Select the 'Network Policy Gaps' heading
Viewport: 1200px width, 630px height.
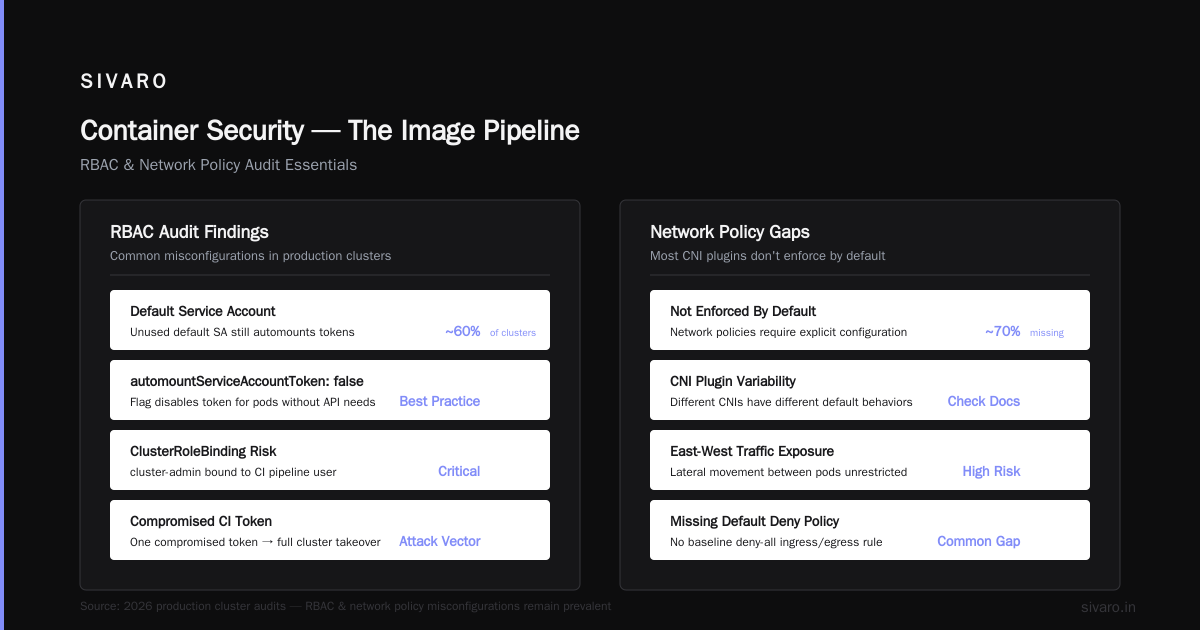click(730, 232)
